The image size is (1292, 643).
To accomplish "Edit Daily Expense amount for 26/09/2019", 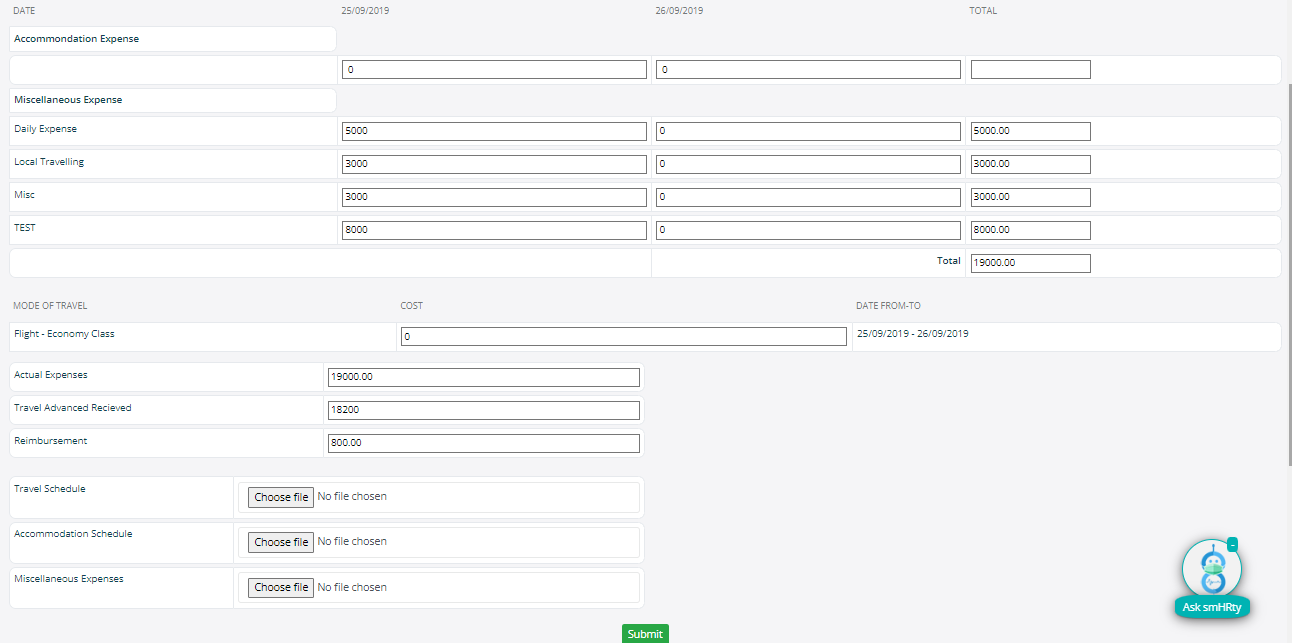I will tap(808, 132).
